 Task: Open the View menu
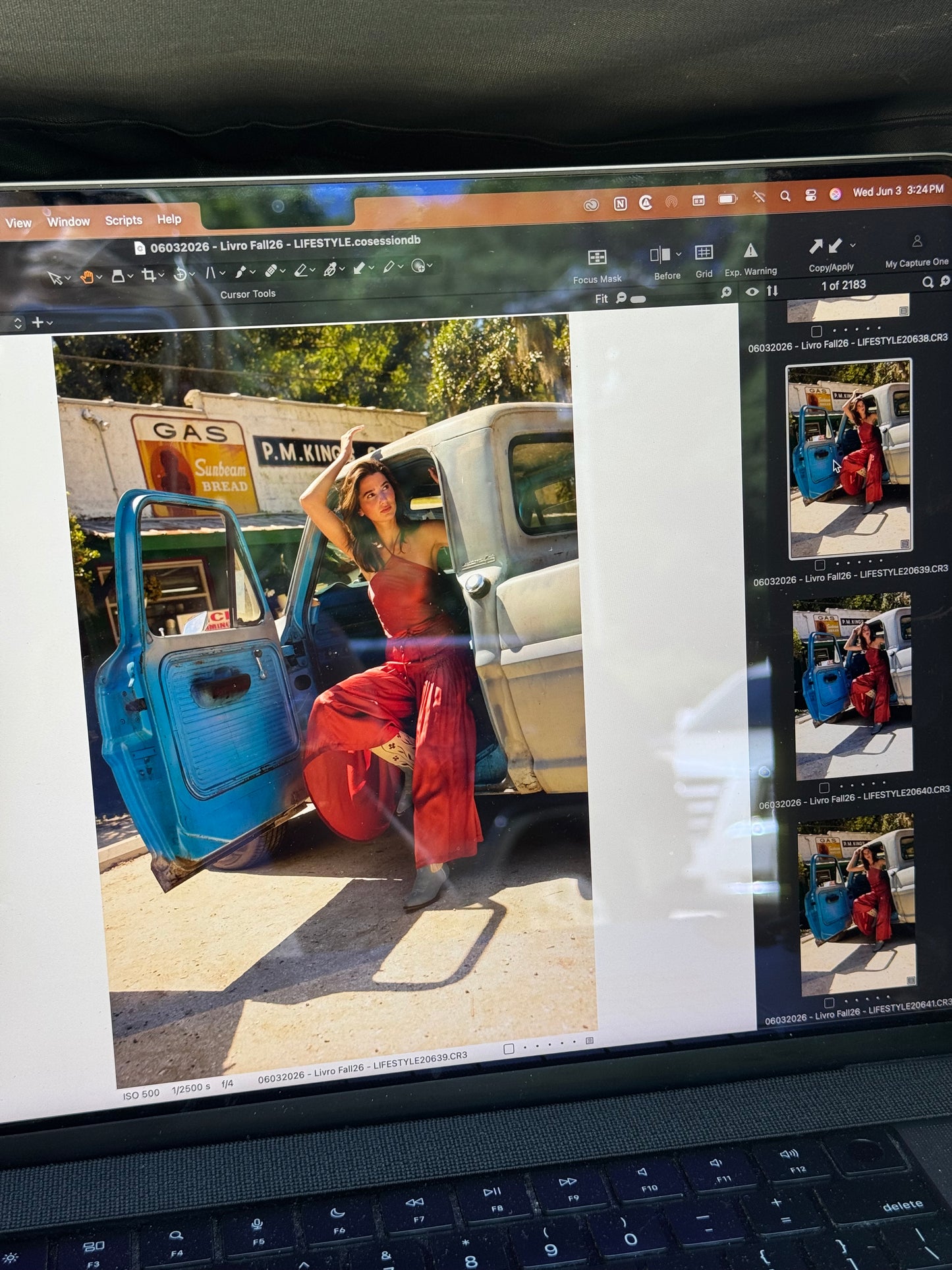(18, 223)
